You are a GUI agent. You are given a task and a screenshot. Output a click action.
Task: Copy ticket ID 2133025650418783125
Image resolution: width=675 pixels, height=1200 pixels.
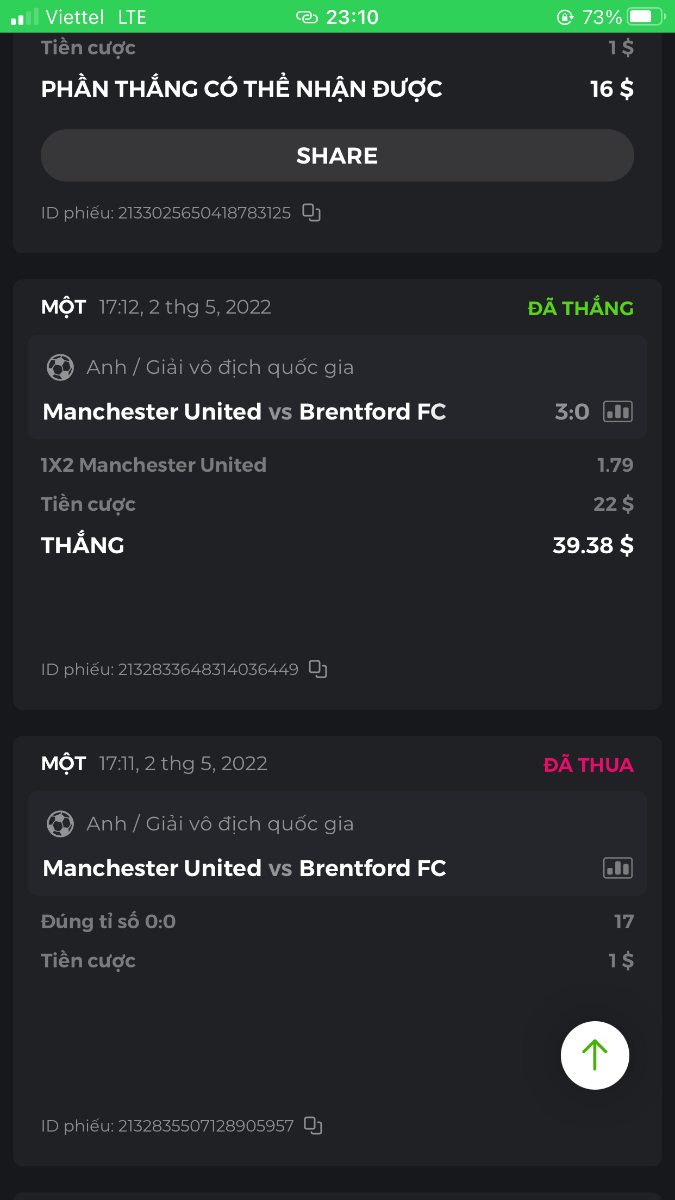click(312, 212)
